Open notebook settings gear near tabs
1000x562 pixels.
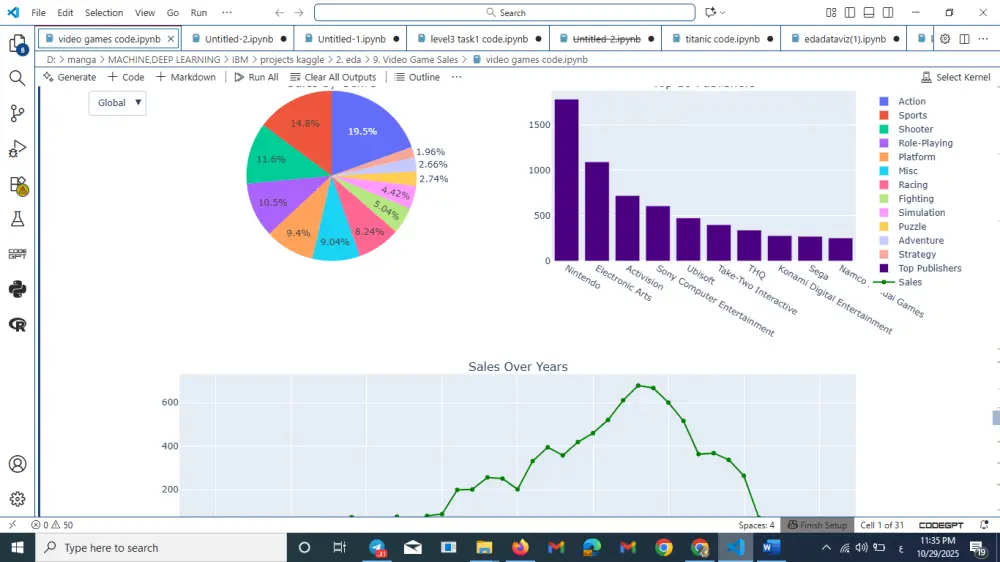click(x=945, y=39)
